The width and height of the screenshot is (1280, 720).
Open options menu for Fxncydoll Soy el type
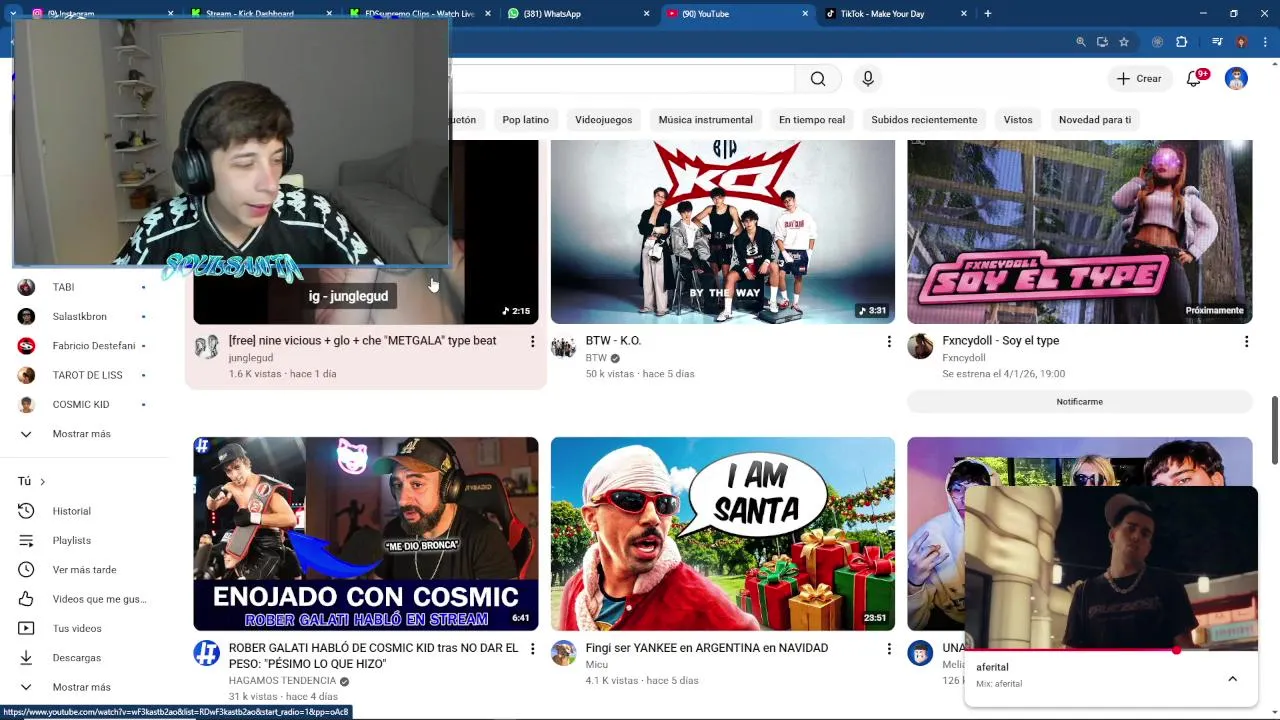tap(1246, 342)
